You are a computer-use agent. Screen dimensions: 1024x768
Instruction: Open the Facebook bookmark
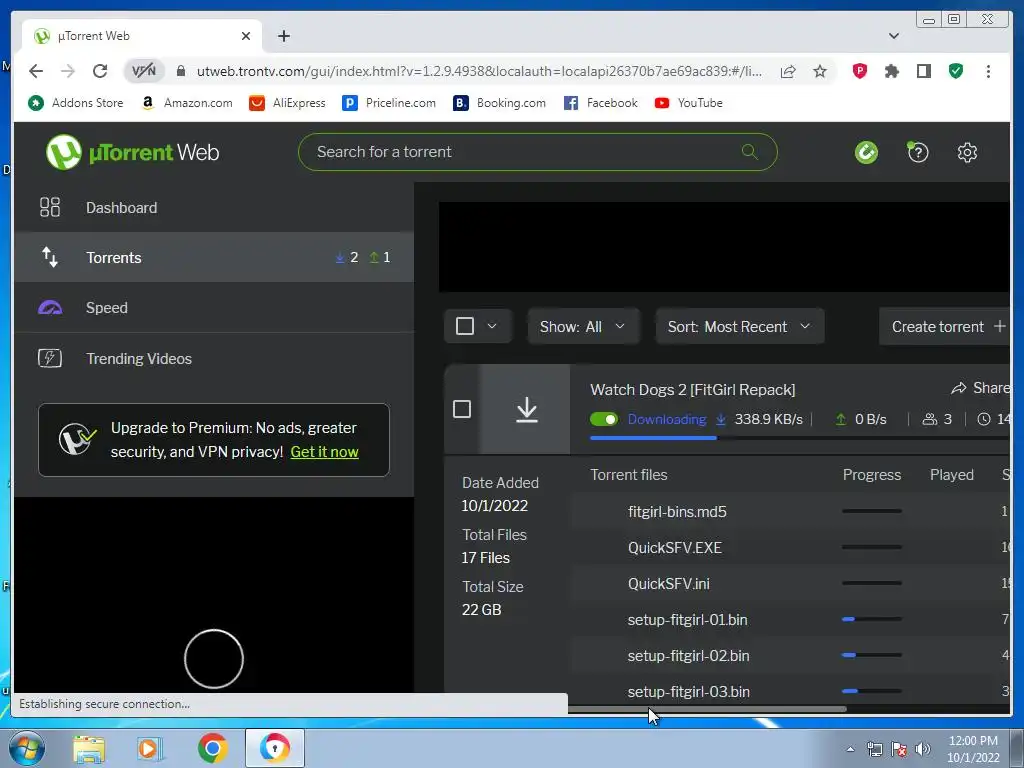pyautogui.click(x=600, y=103)
